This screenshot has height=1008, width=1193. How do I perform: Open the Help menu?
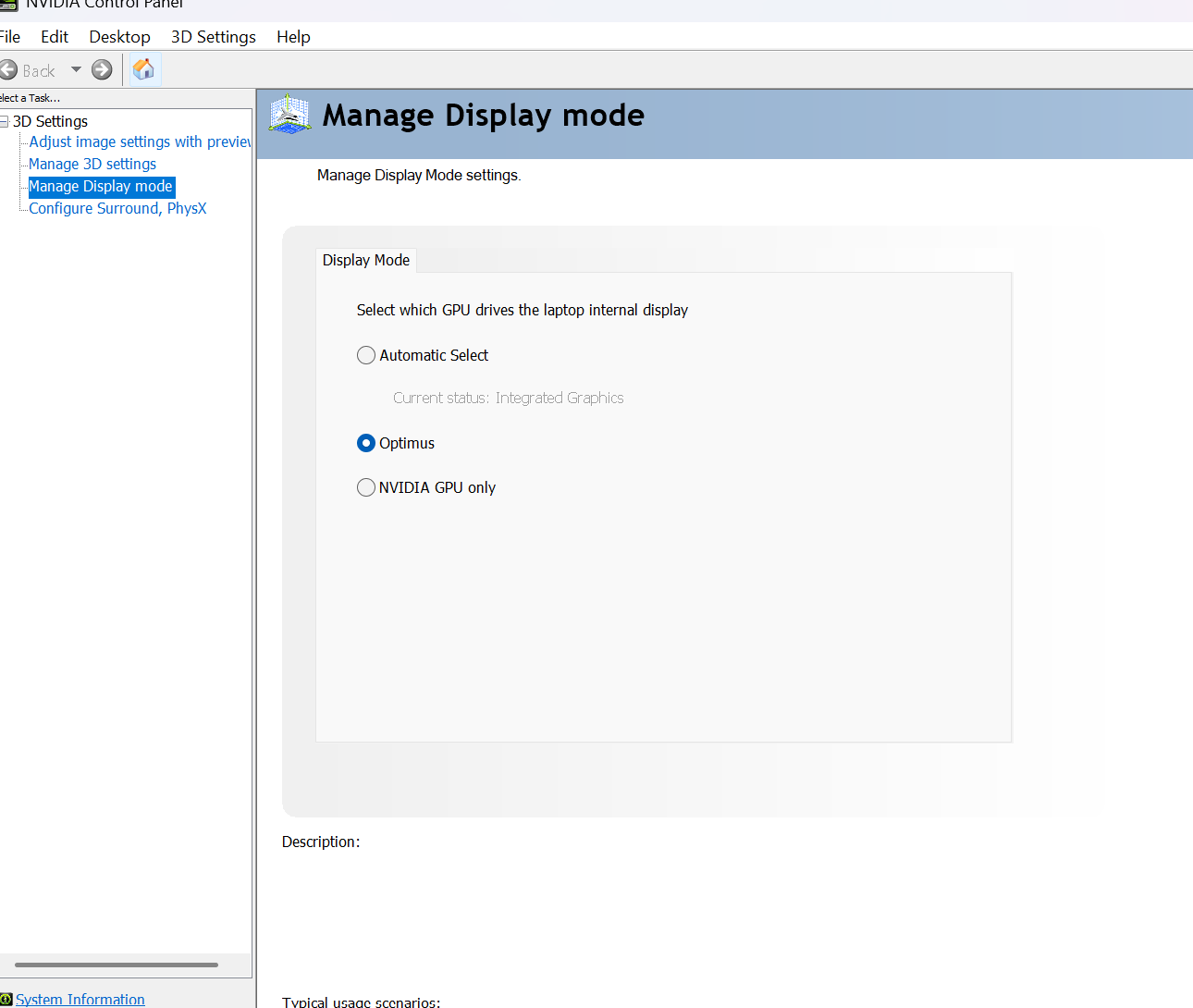tap(293, 37)
